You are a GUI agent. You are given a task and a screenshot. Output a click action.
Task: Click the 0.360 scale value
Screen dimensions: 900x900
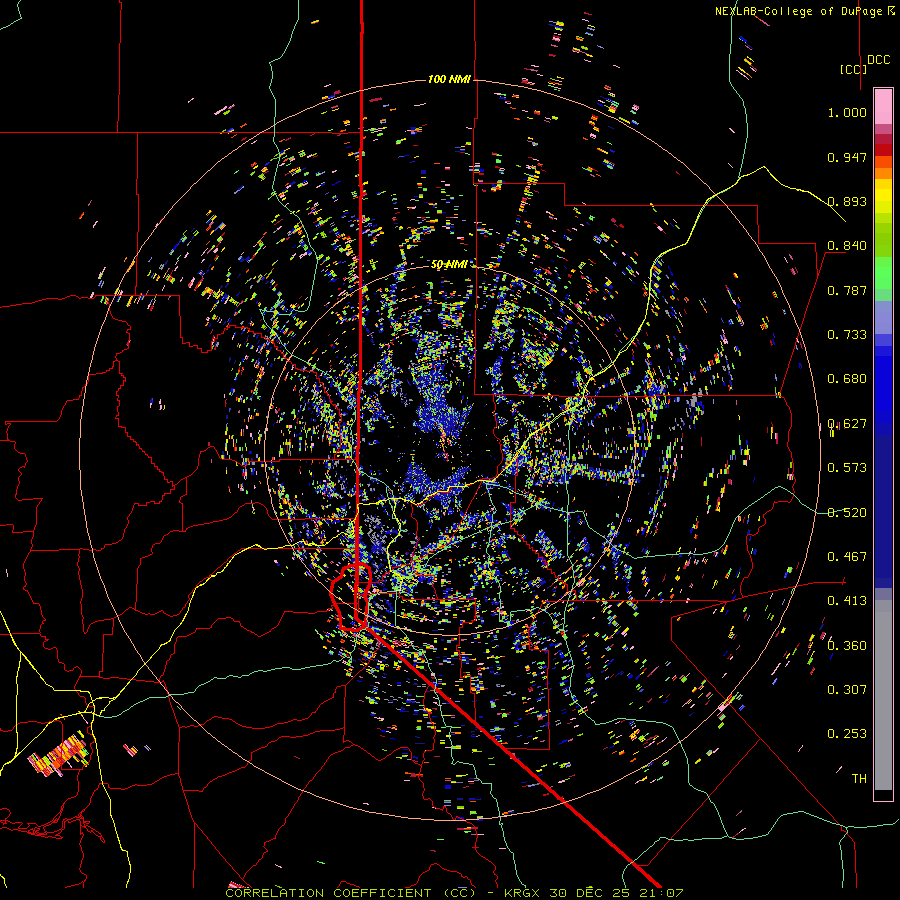tap(847, 645)
